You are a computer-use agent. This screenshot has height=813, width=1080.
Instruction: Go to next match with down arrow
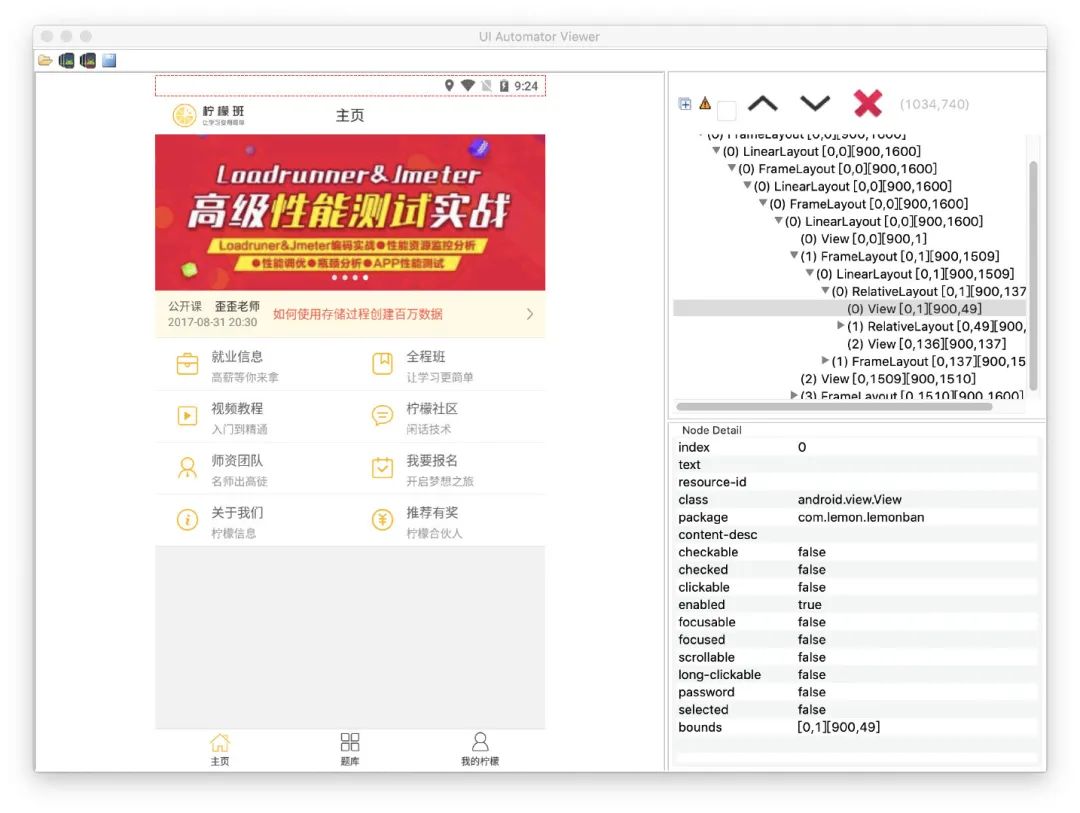815,103
